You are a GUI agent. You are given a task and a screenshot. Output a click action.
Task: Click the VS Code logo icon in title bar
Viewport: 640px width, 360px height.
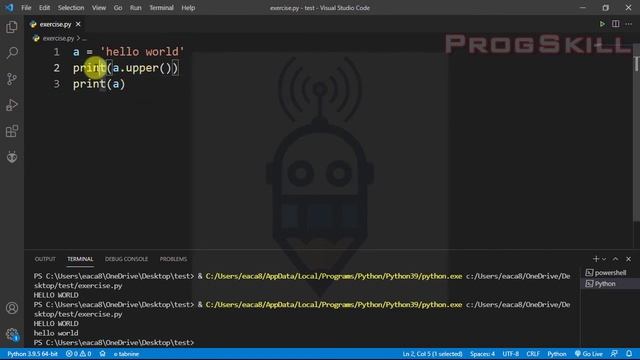[x=9, y=8]
